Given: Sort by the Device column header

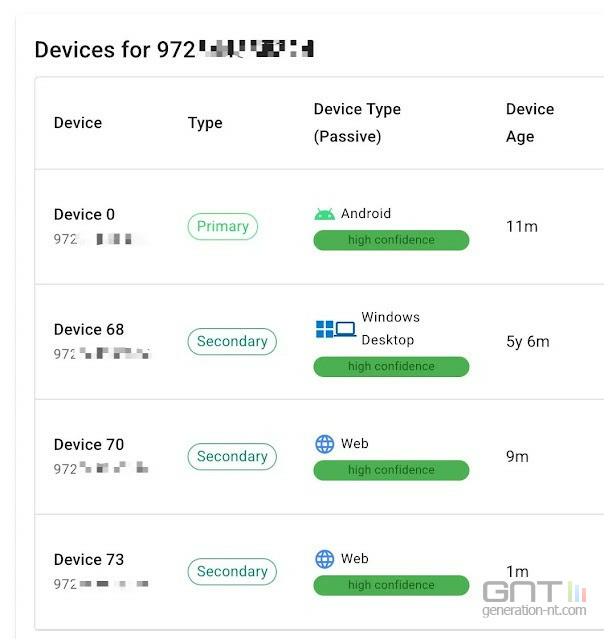Looking at the screenshot, I should [78, 123].
